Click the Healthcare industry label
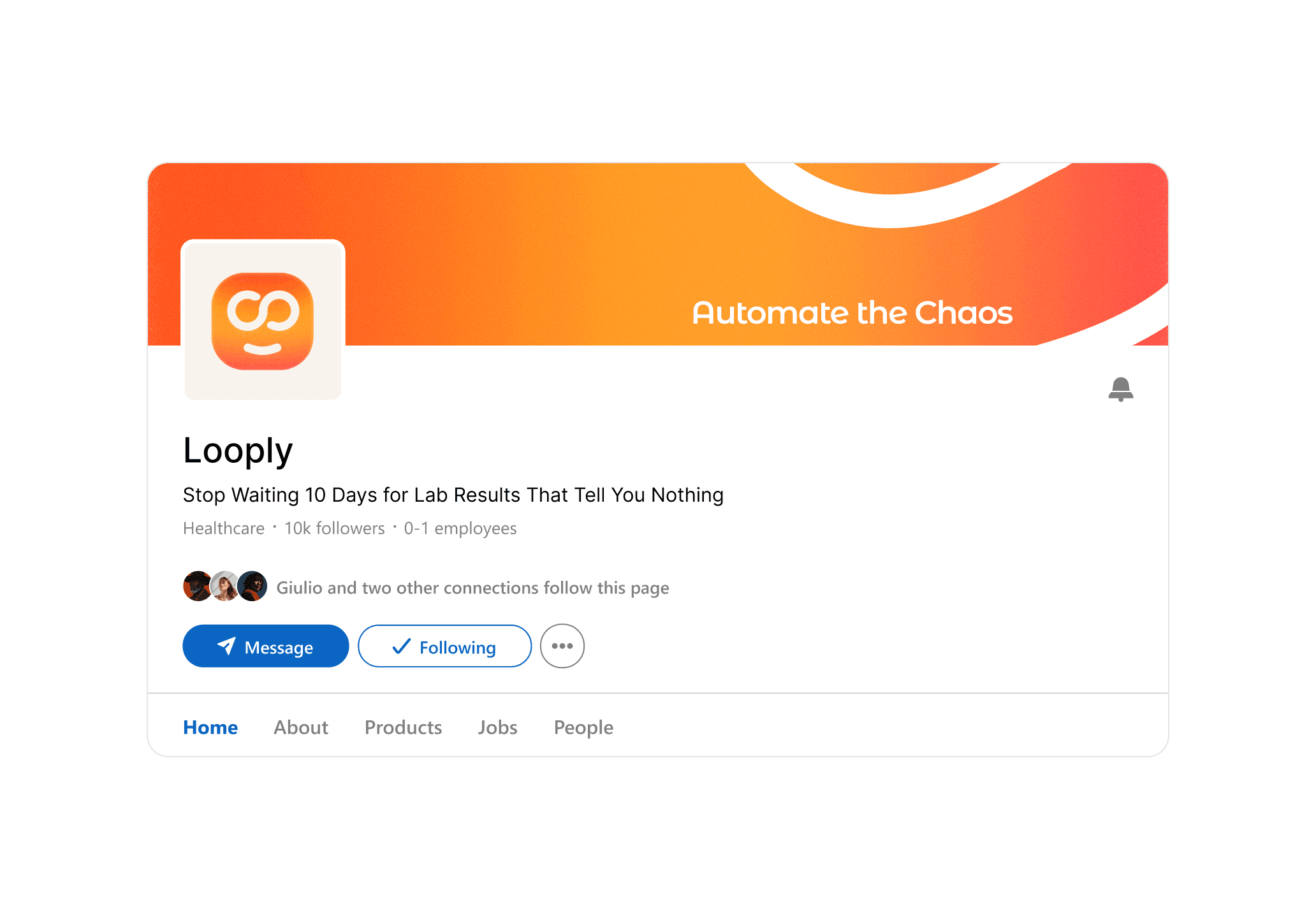 click(223, 528)
